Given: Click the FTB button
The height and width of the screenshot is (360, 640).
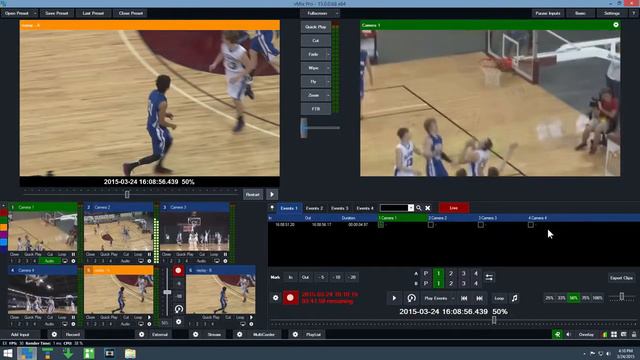Looking at the screenshot, I should pyautogui.click(x=316, y=109).
